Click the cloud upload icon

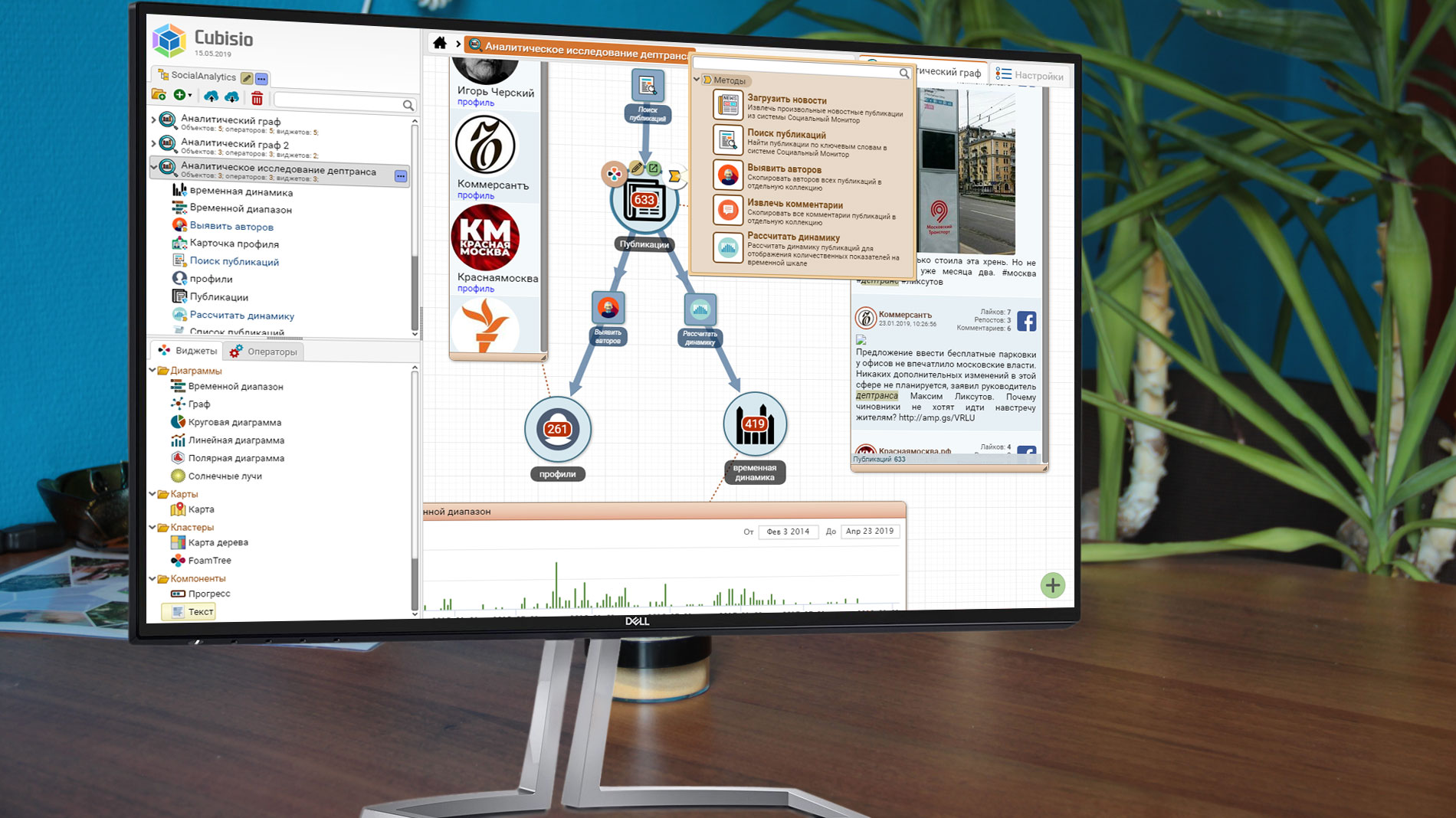(x=211, y=97)
